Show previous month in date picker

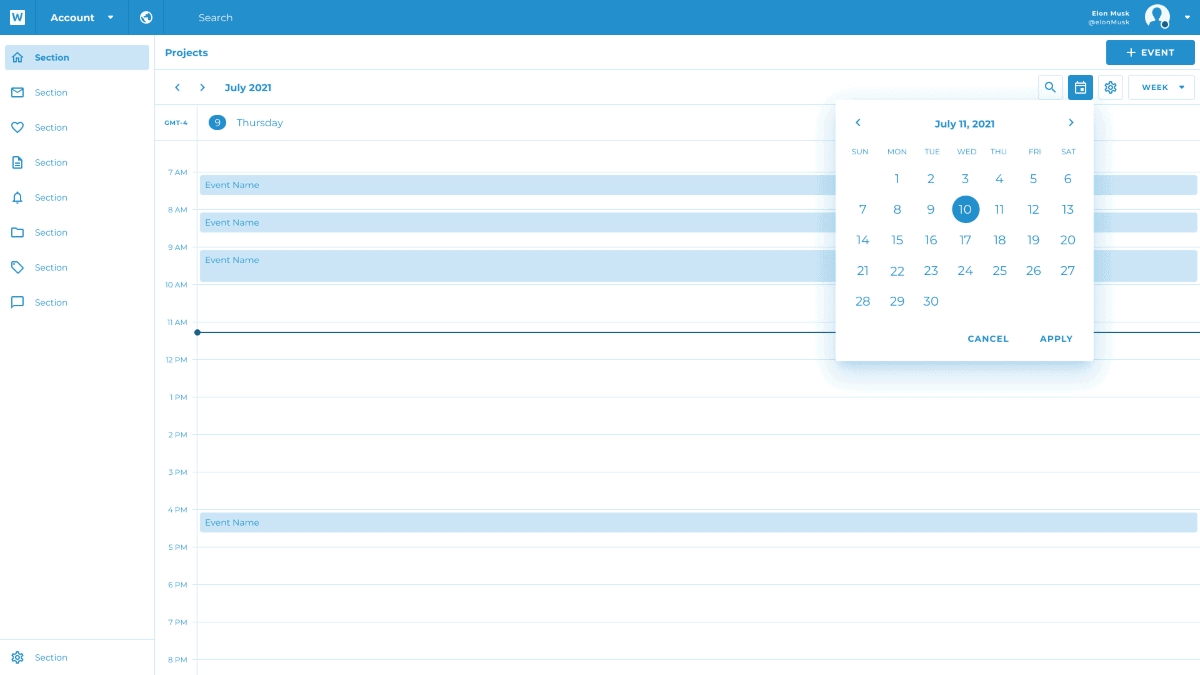click(858, 123)
